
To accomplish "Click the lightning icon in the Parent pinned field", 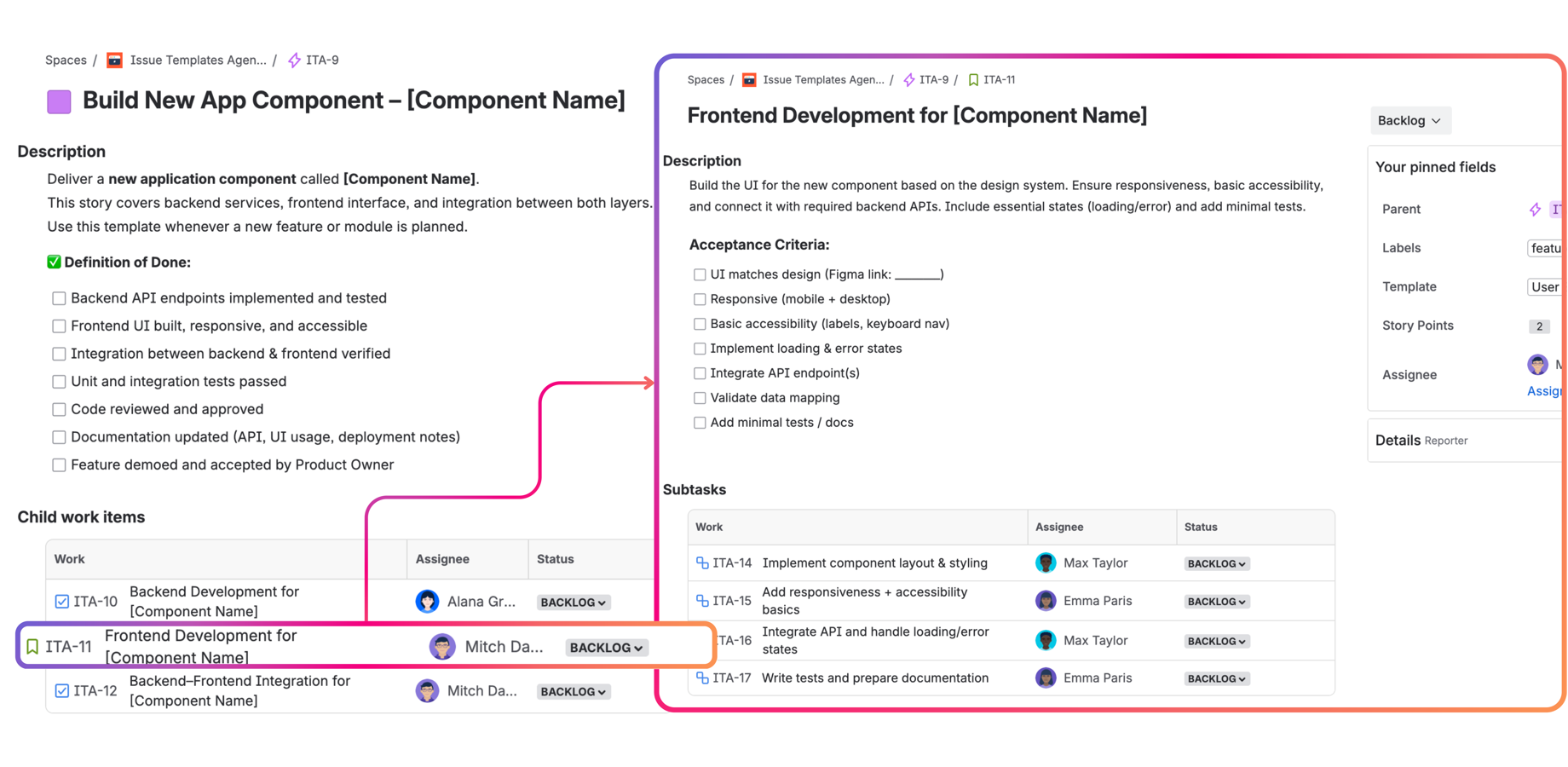I will (x=1534, y=209).
